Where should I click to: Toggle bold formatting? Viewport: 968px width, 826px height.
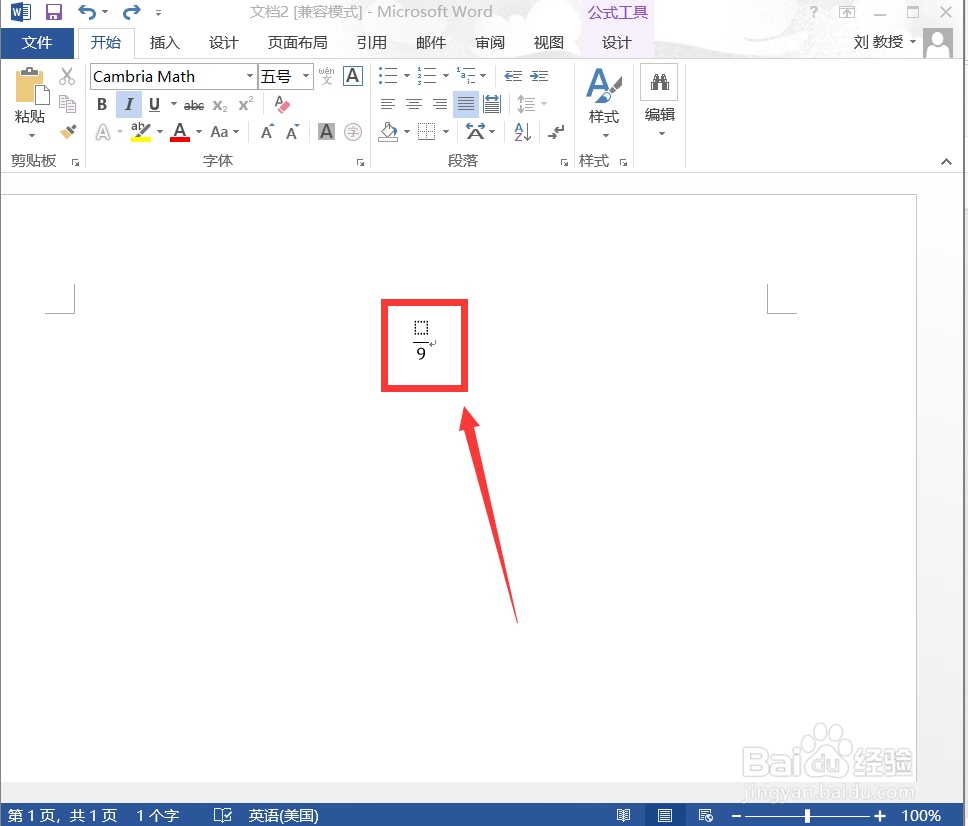pos(102,104)
